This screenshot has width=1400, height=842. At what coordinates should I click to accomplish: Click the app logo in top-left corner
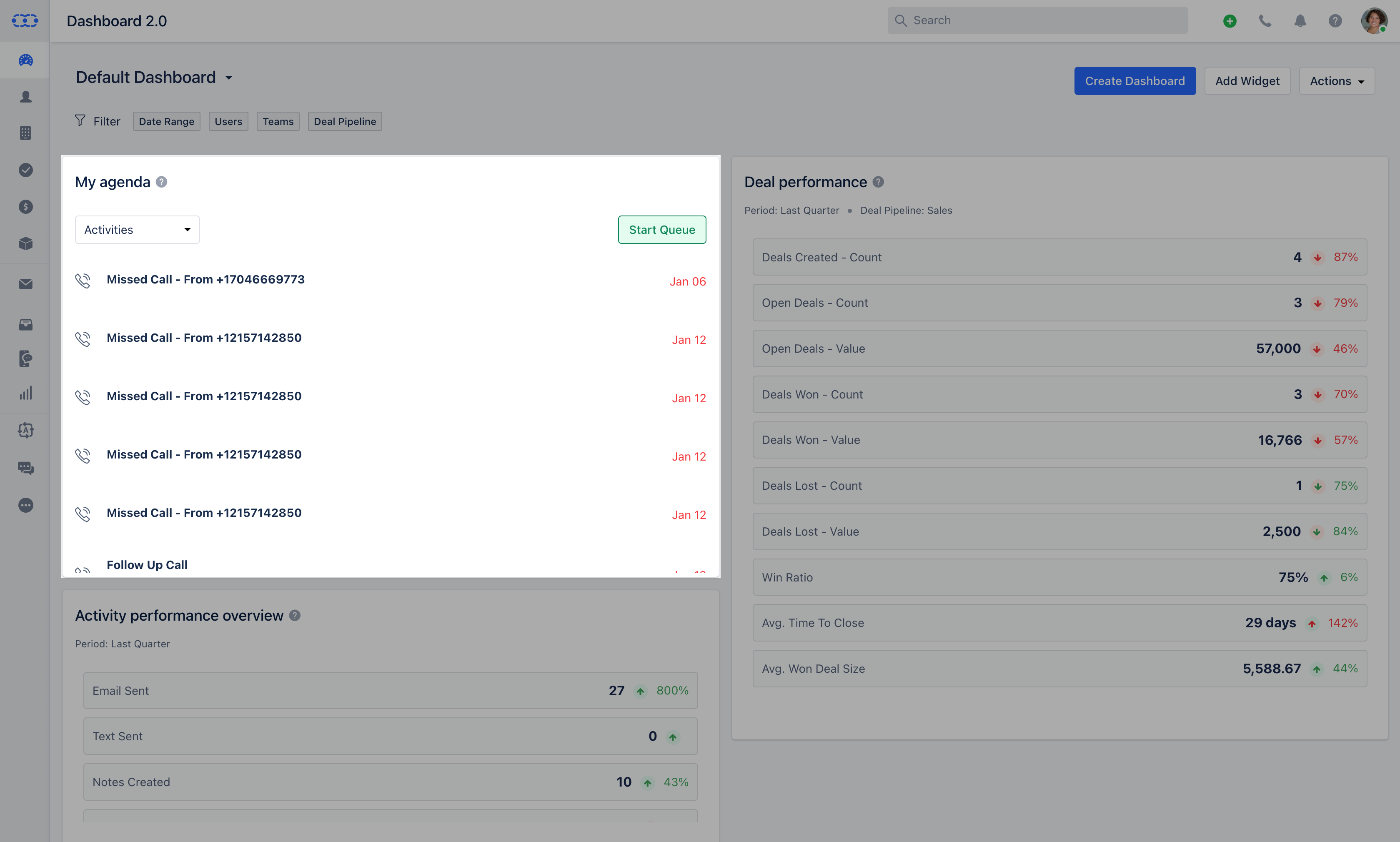25,21
